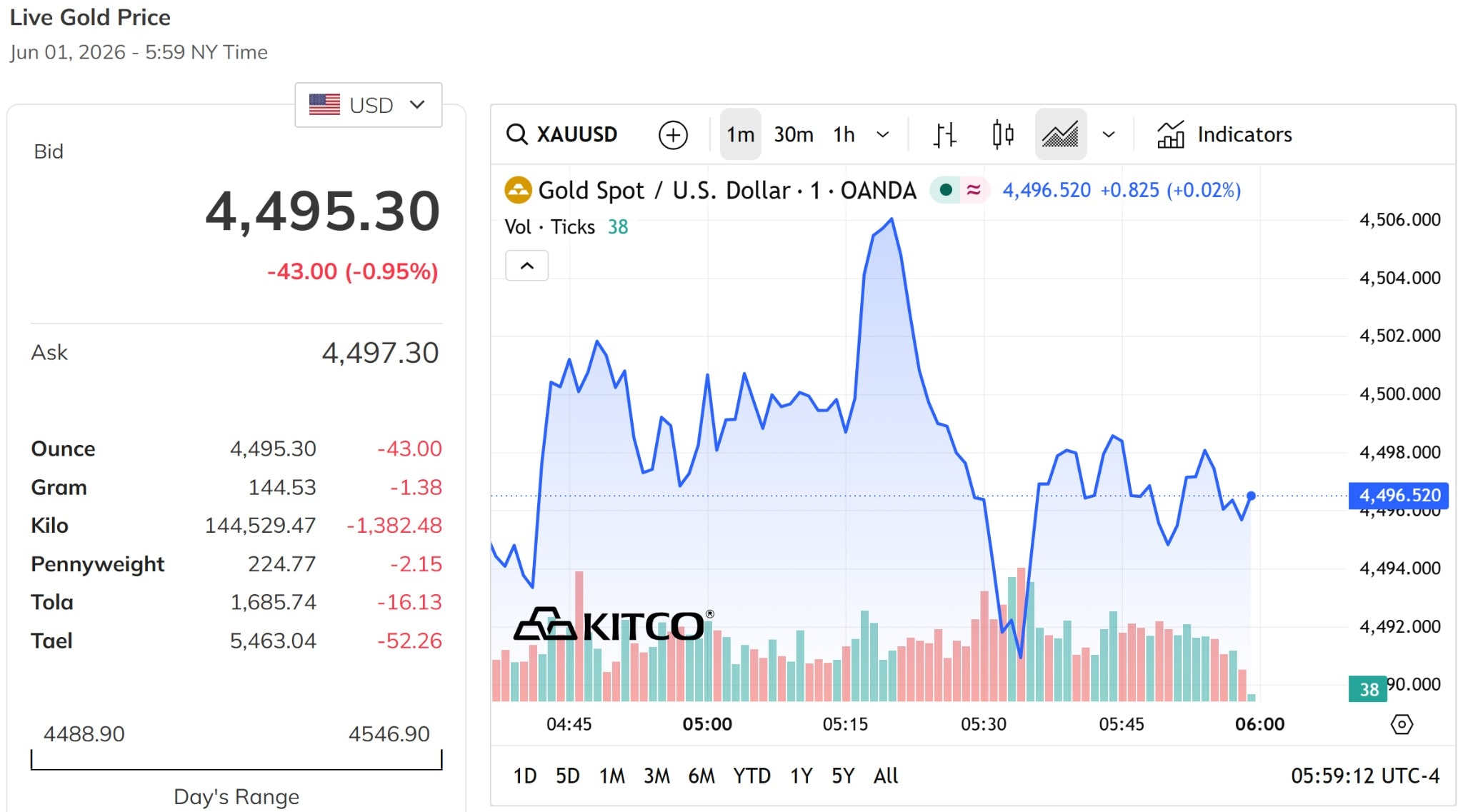
Task: Select the candlestick chart style icon
Action: 1003,134
